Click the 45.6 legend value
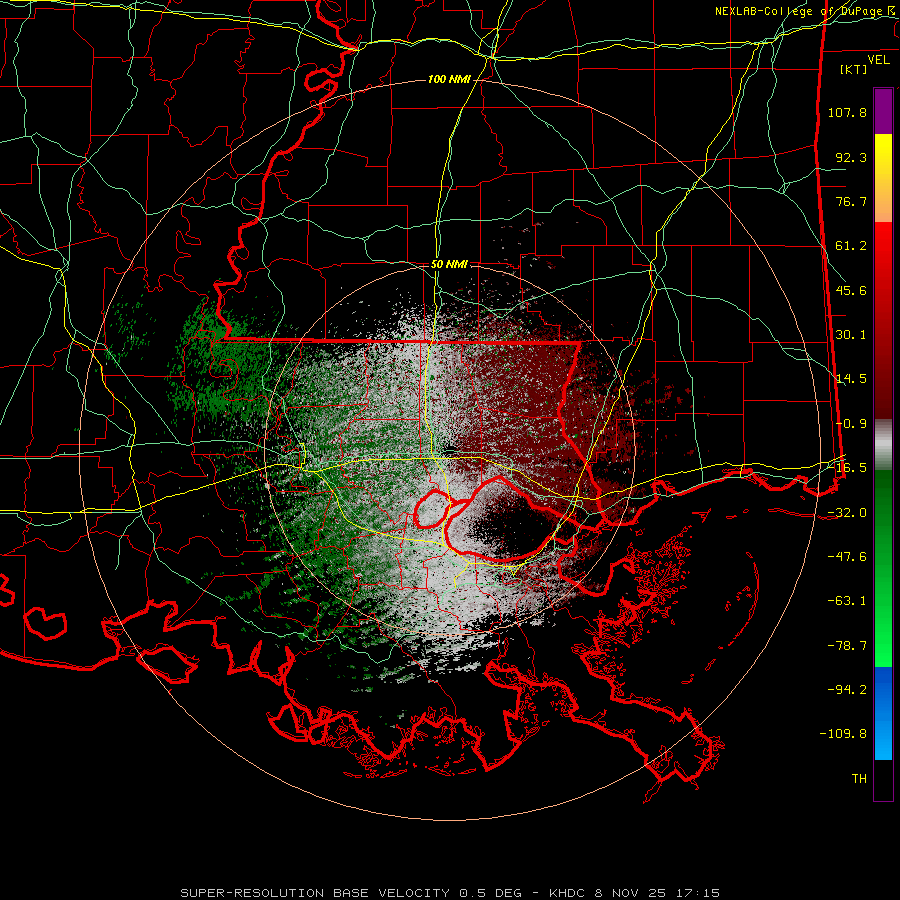 tap(851, 290)
